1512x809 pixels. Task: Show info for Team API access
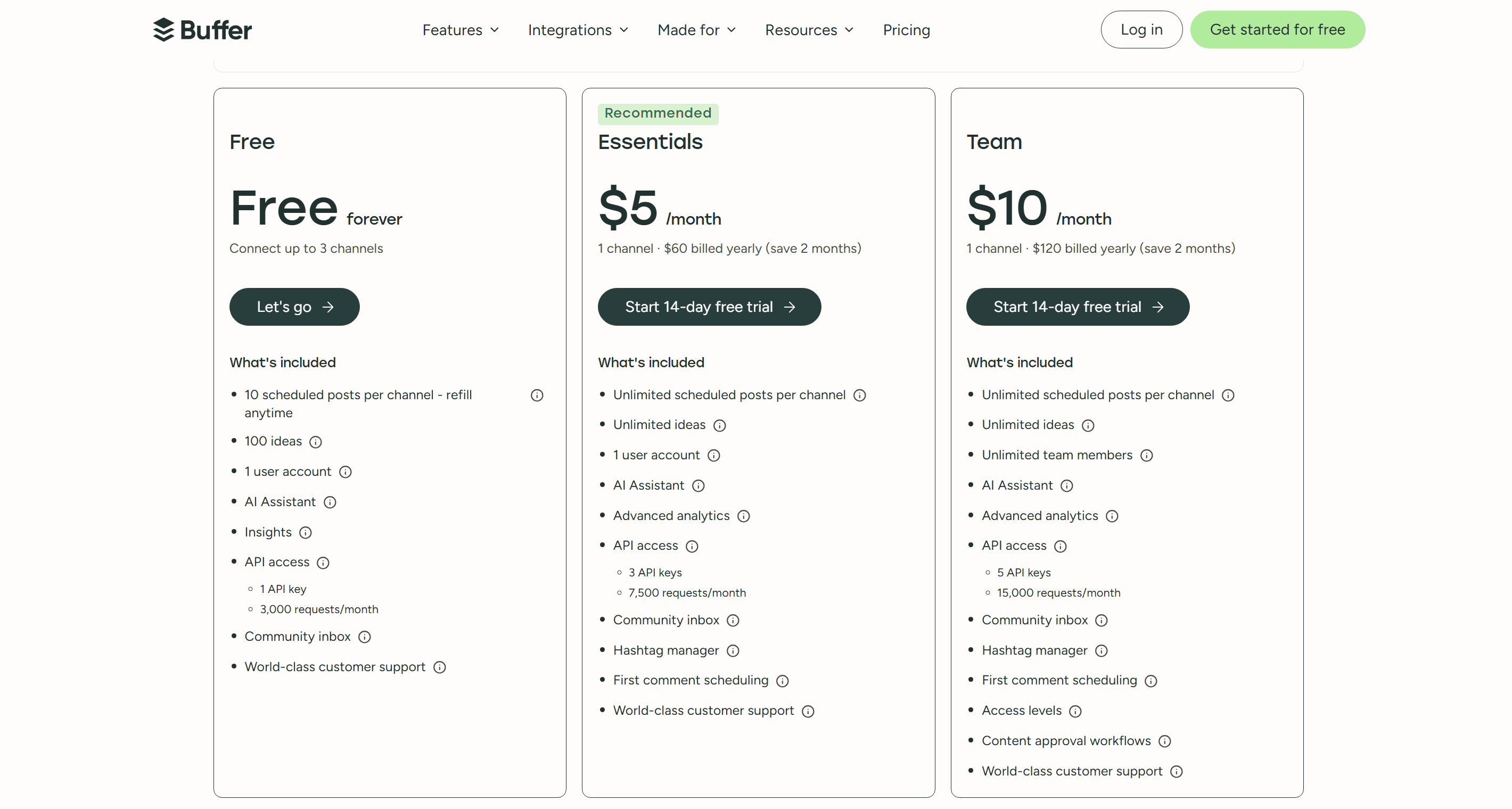click(x=1061, y=546)
